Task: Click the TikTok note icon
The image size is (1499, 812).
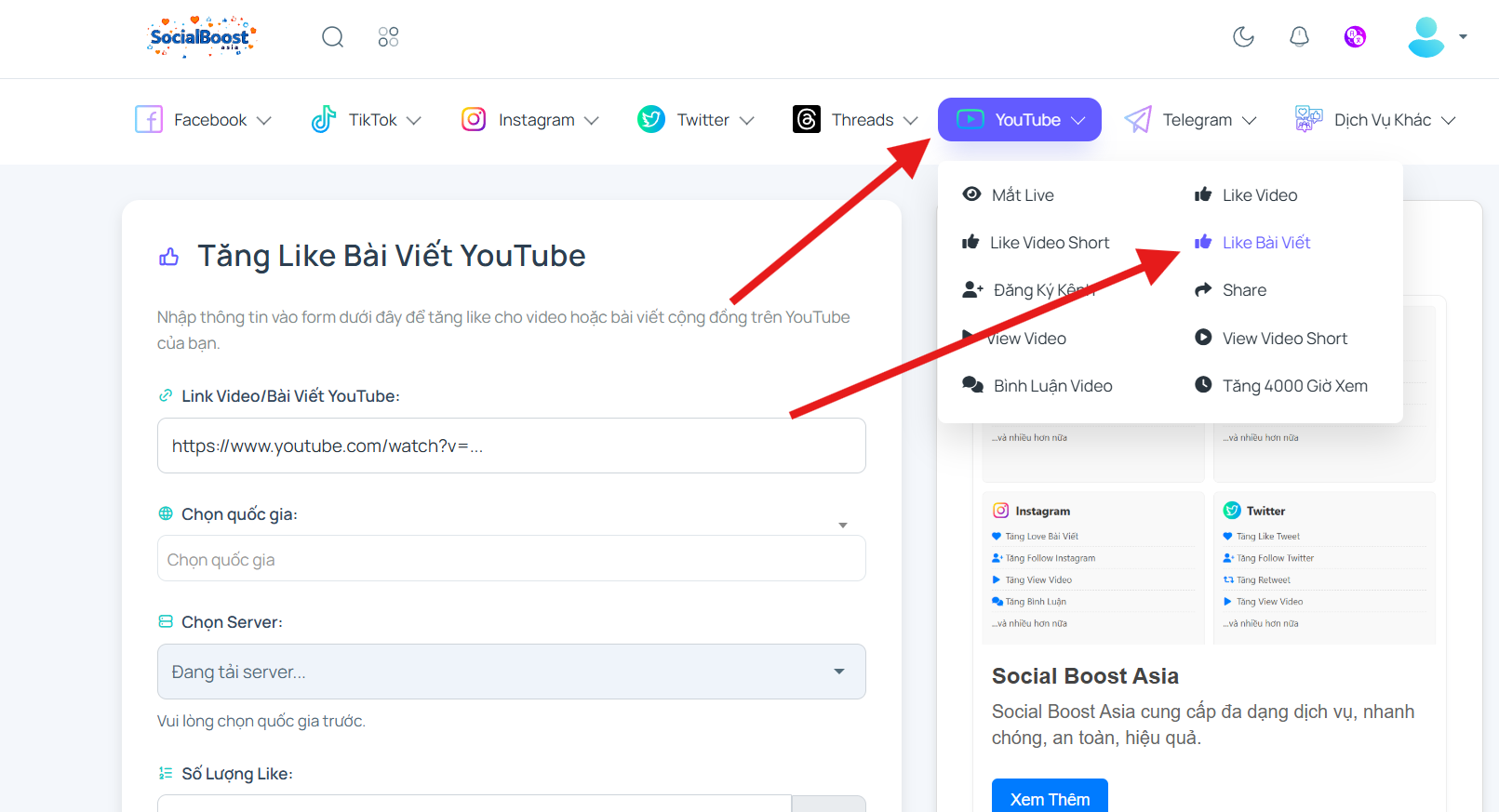Action: (324, 120)
